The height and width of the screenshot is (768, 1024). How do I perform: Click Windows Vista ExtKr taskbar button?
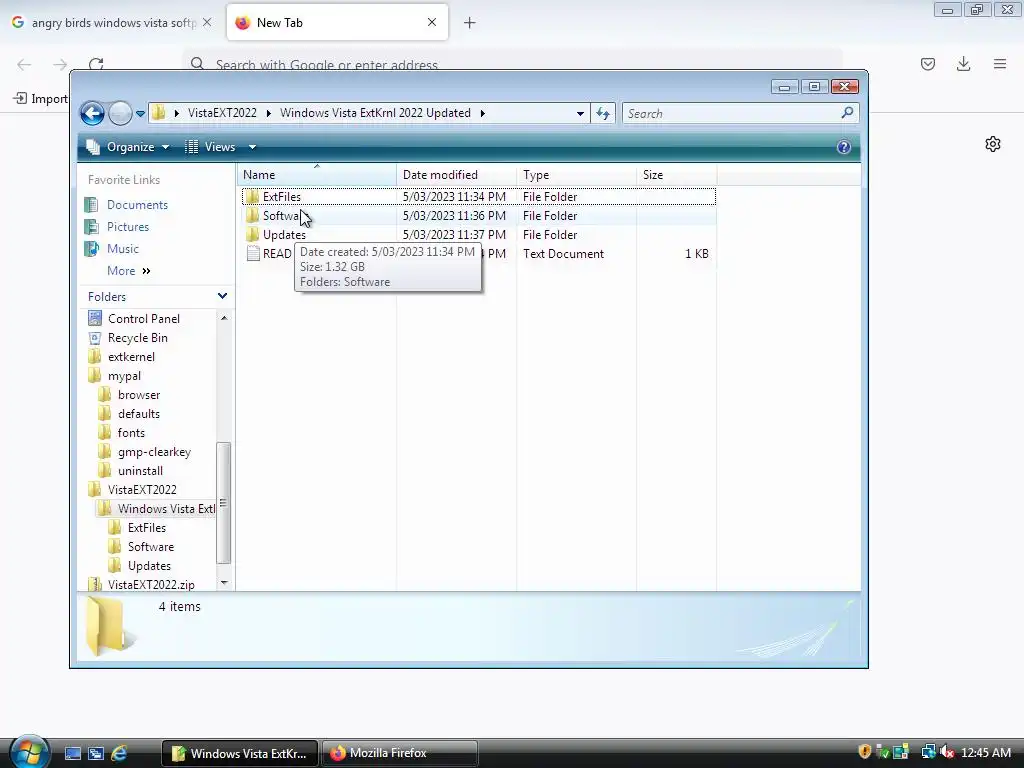point(240,753)
